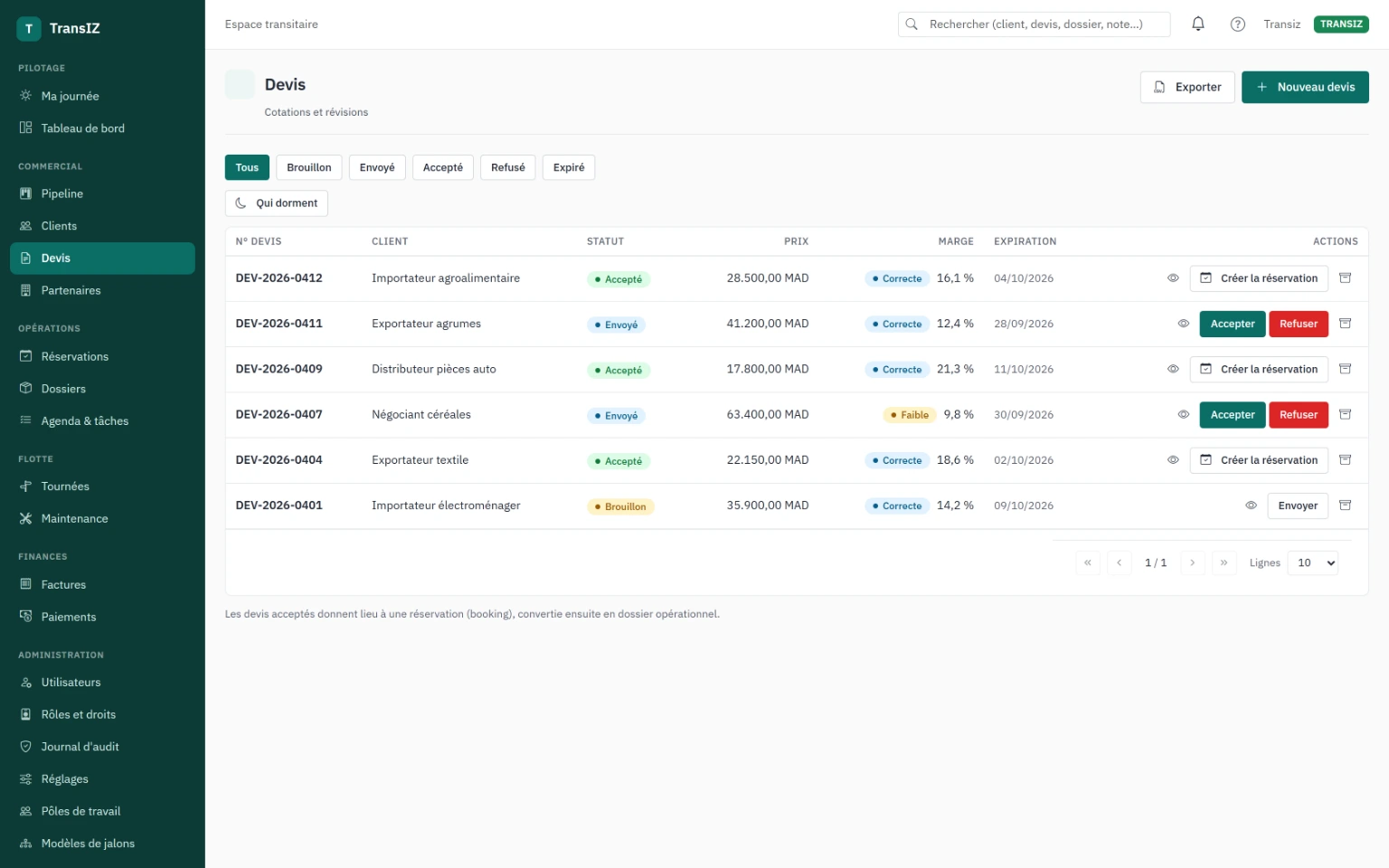The height and width of the screenshot is (868, 1389).
Task: View quote DEV-2026-0404 details eye icon
Action: pyautogui.click(x=1173, y=460)
